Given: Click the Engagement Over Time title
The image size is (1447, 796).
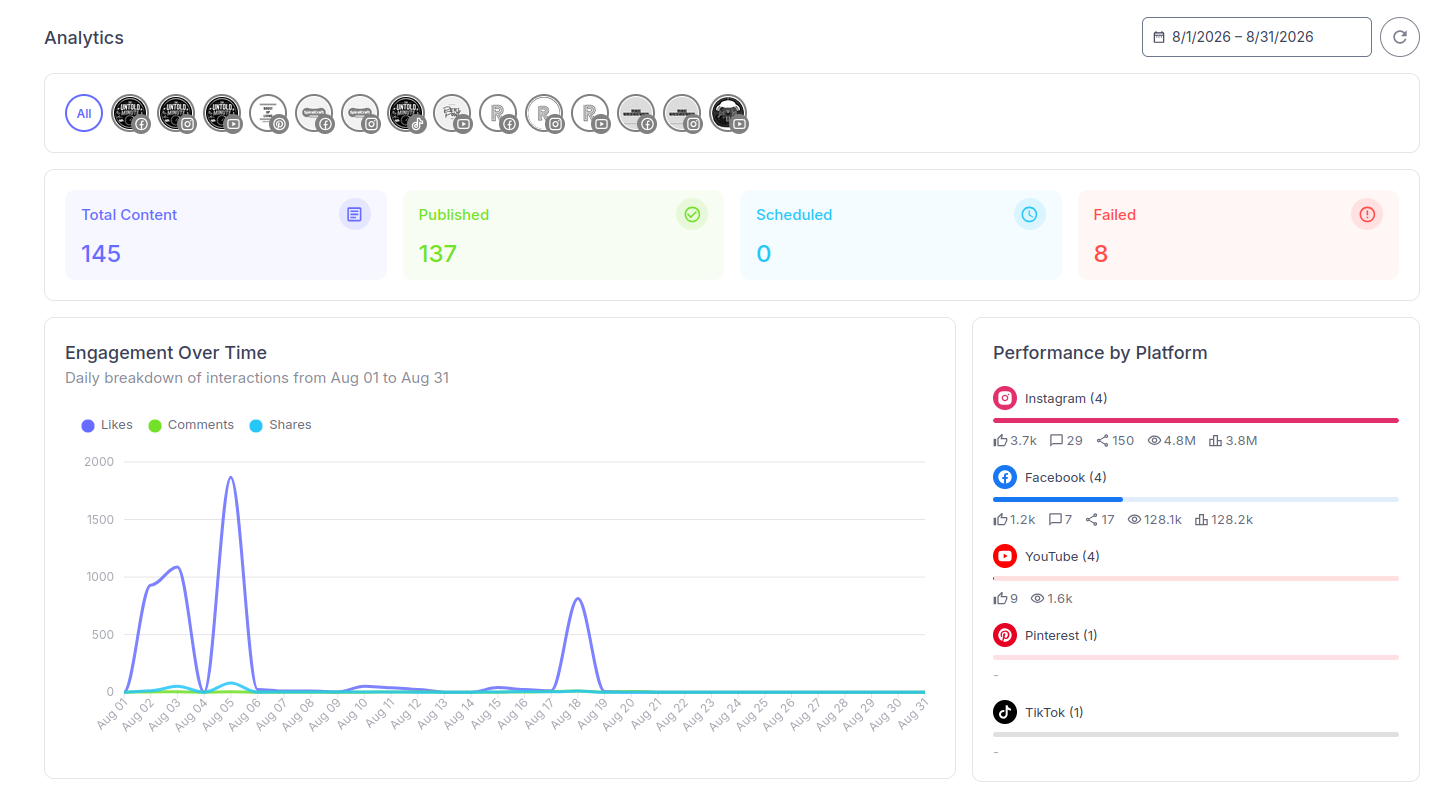Looking at the screenshot, I should tap(166, 352).
